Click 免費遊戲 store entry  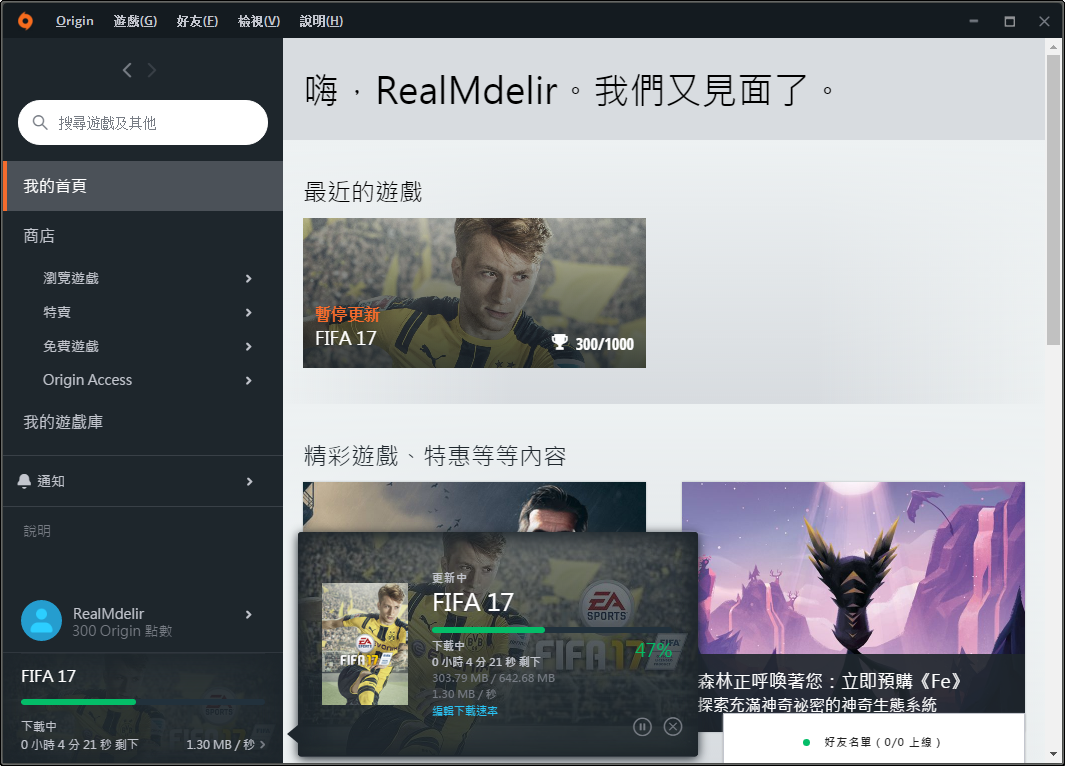(71, 346)
